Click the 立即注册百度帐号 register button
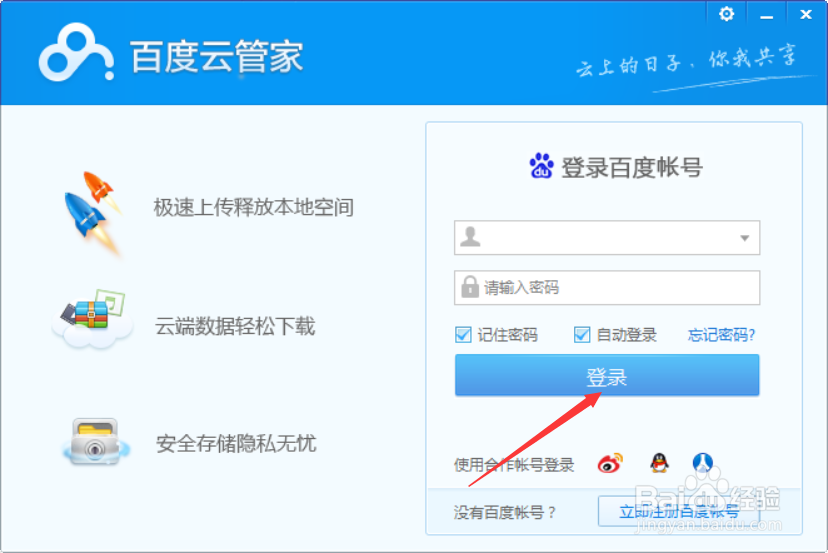 tap(679, 511)
